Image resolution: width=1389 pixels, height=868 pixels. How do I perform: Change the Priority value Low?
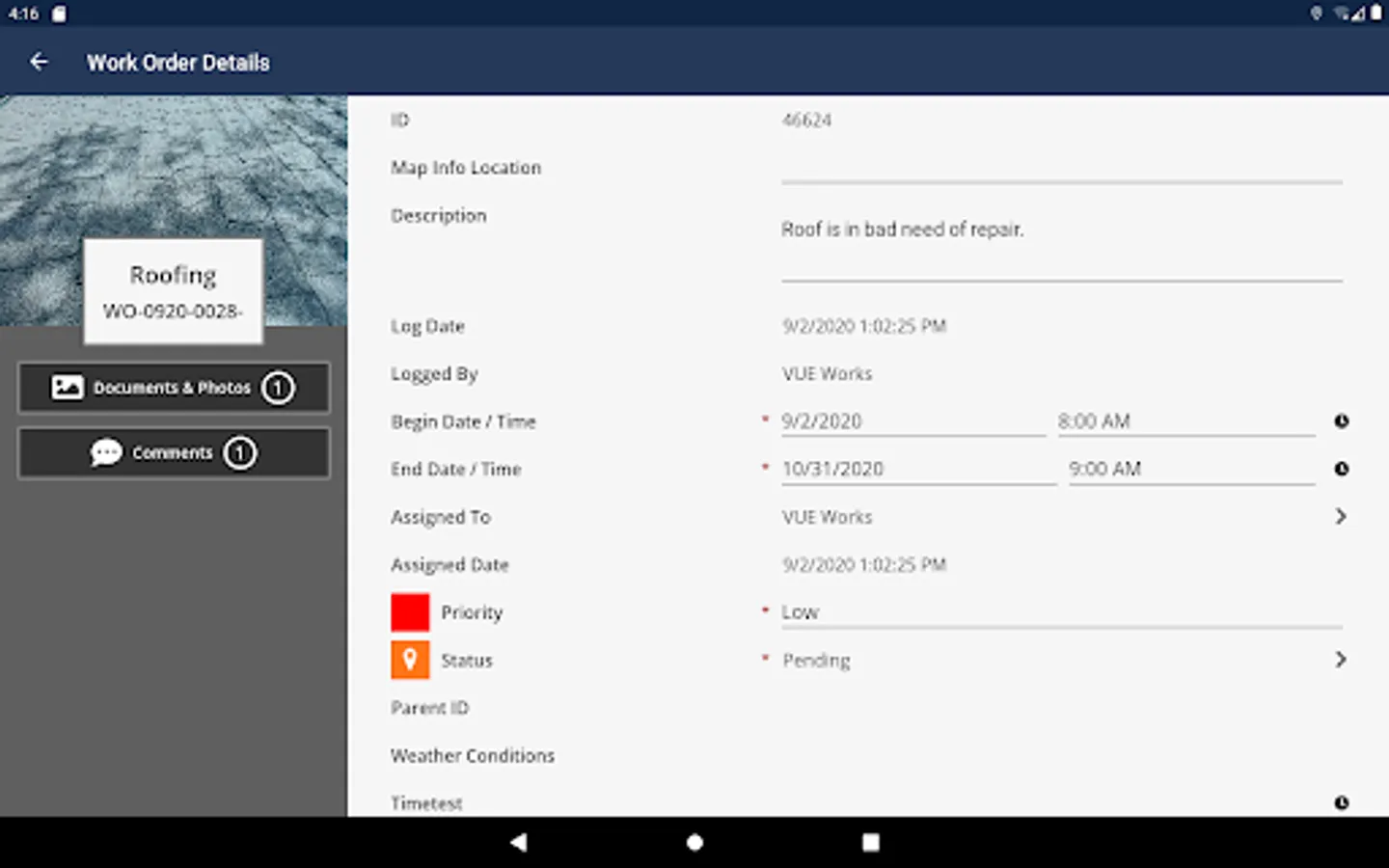click(x=1061, y=612)
